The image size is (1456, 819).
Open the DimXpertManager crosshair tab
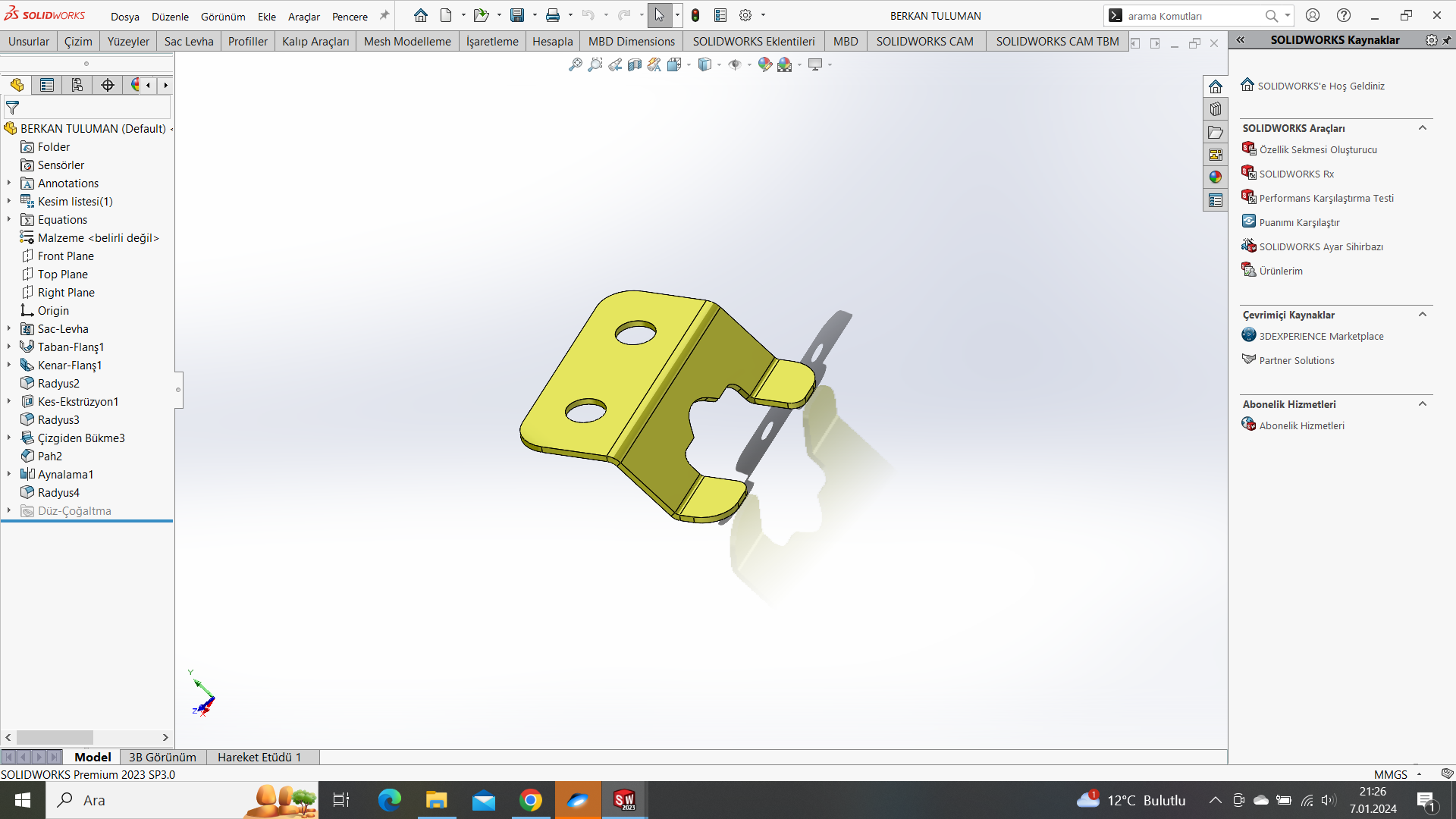107,85
